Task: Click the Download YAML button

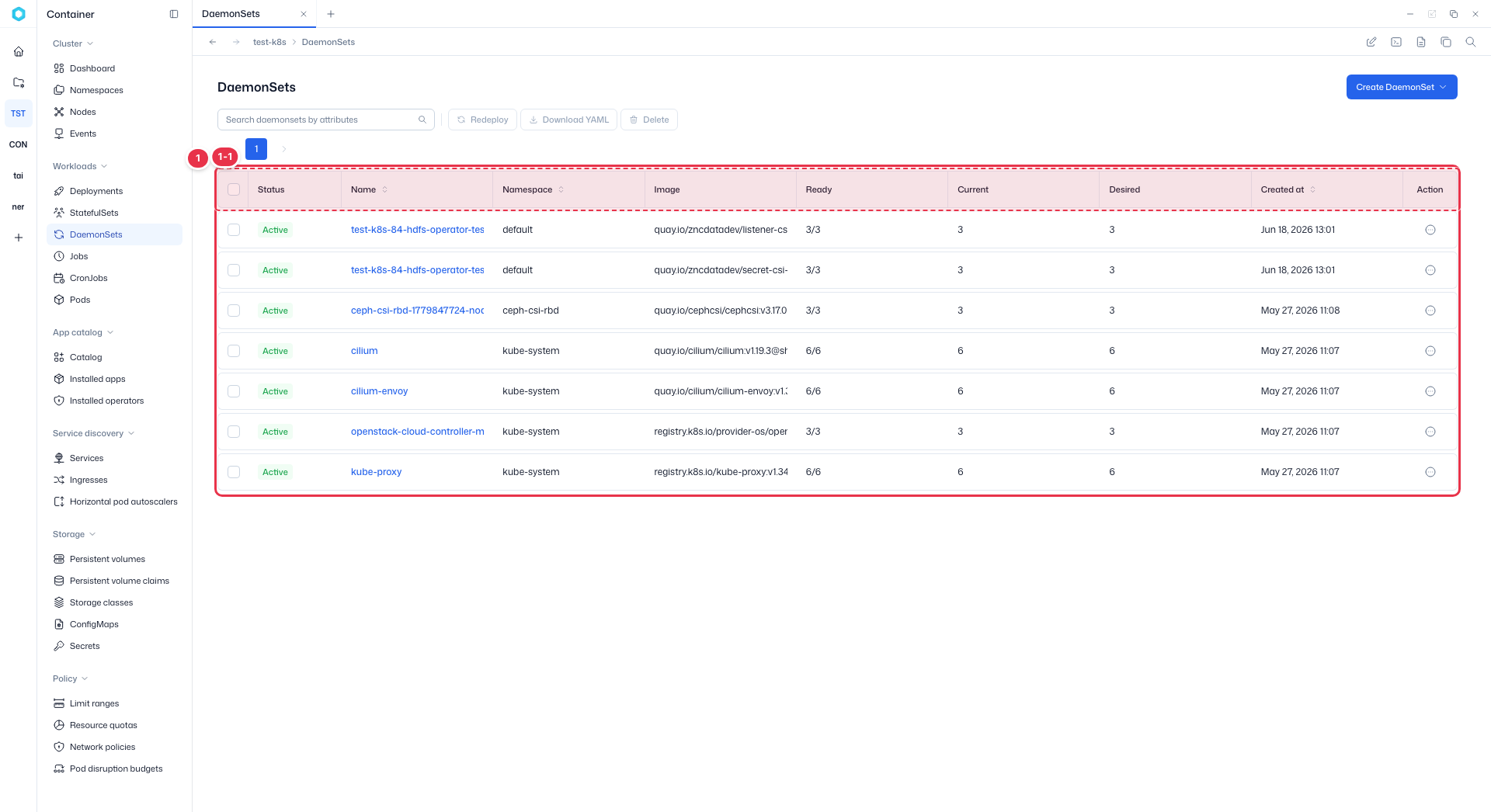Action: click(569, 120)
